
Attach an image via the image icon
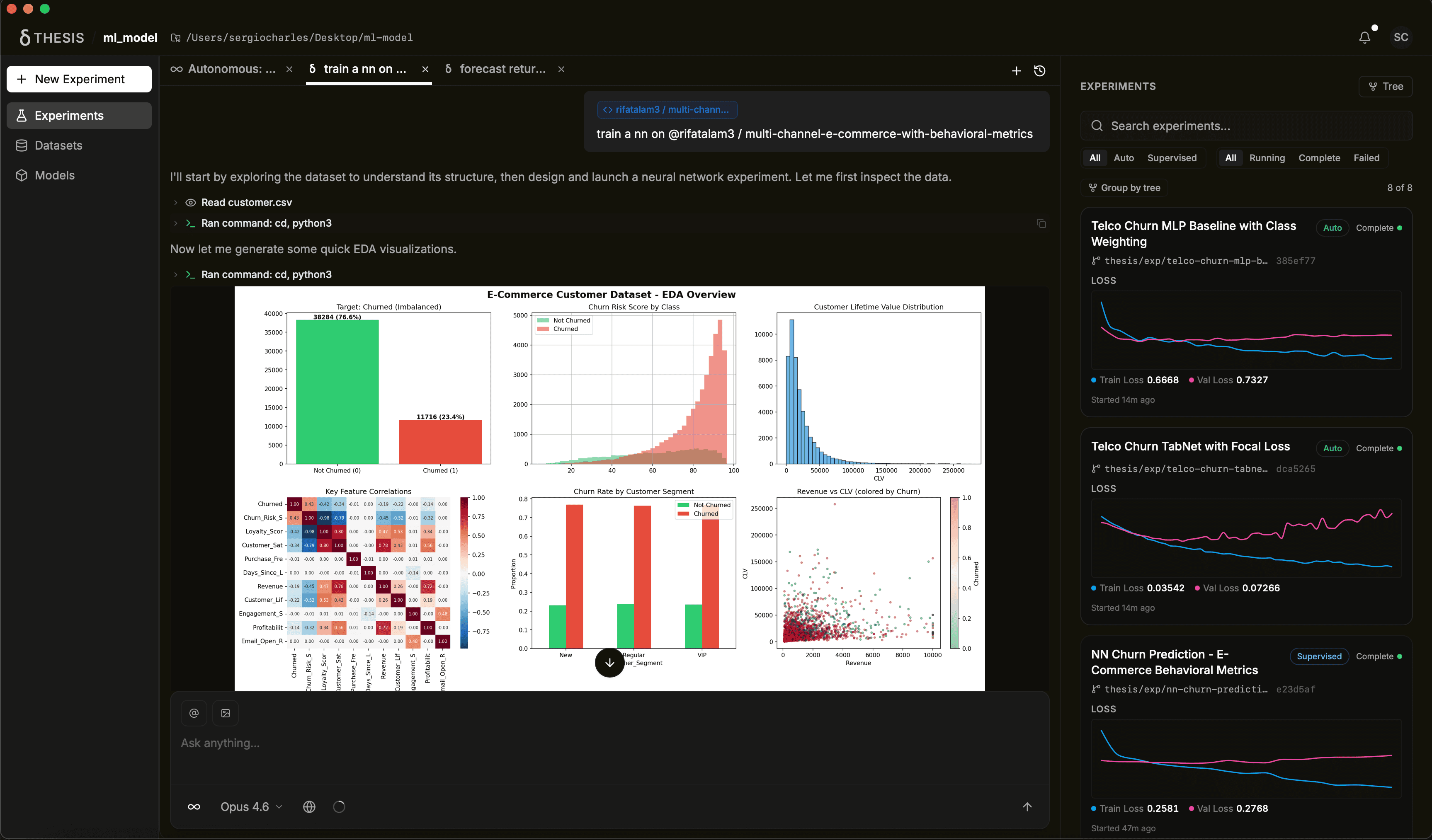pos(226,713)
